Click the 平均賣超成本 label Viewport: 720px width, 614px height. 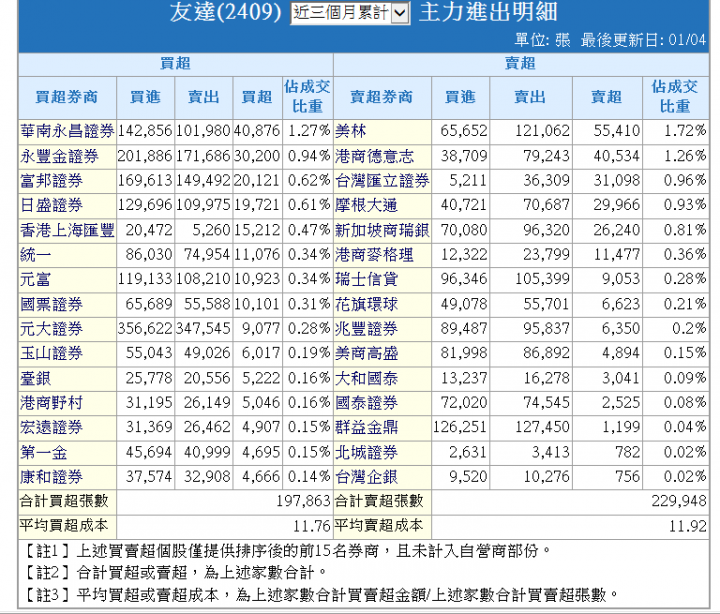click(379, 525)
